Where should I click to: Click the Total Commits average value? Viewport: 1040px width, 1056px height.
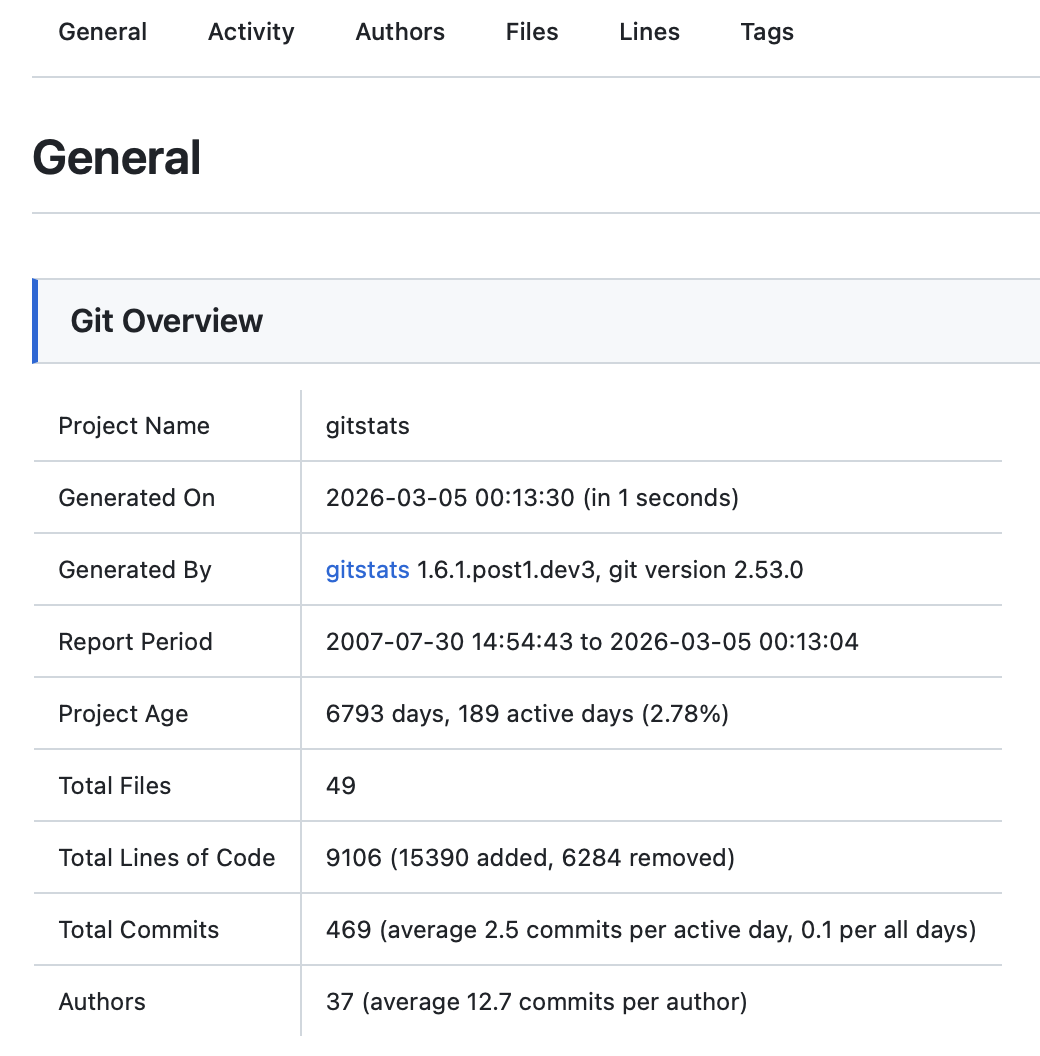pyautogui.click(x=650, y=930)
